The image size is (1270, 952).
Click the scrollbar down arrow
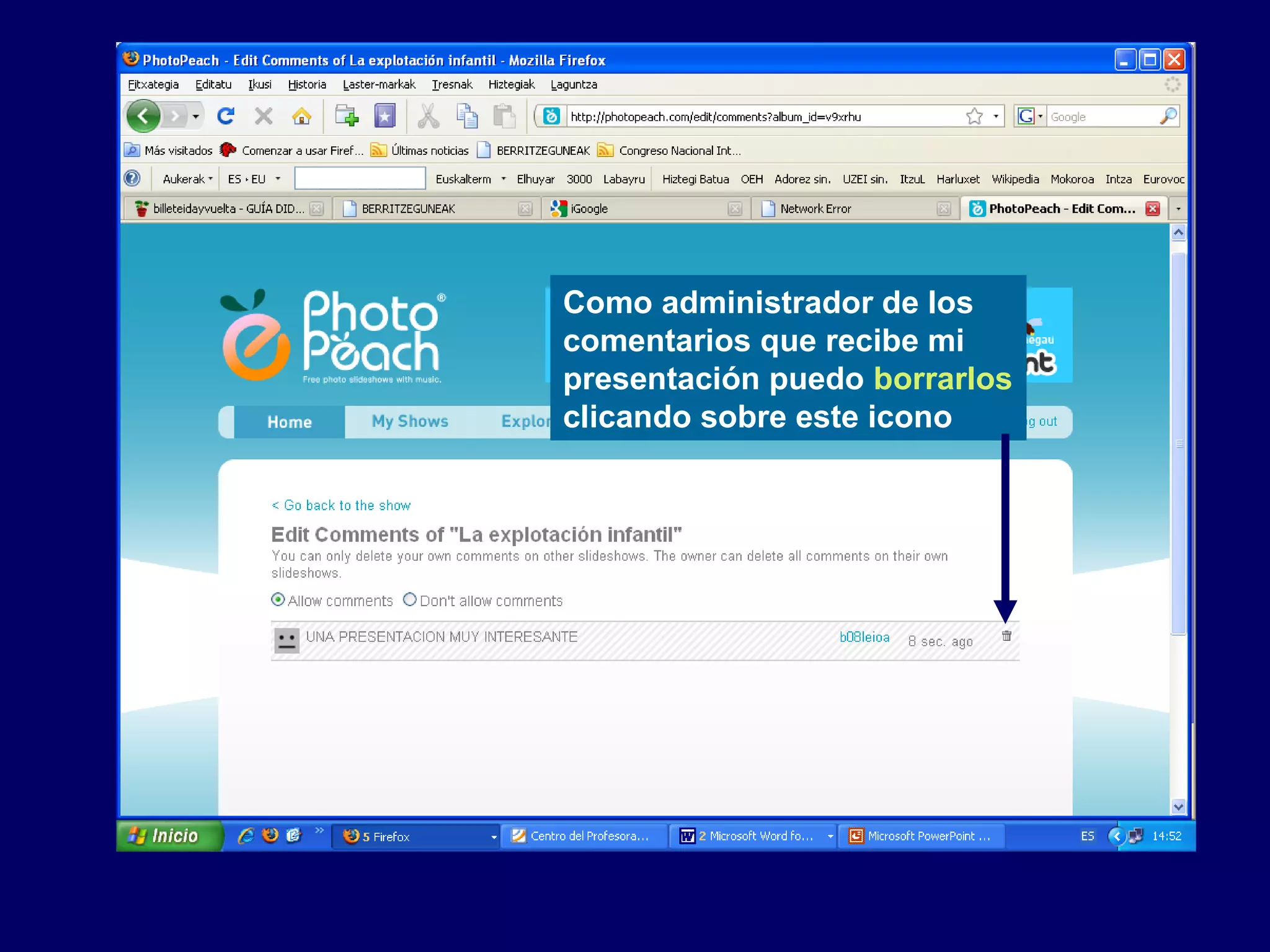(1178, 806)
